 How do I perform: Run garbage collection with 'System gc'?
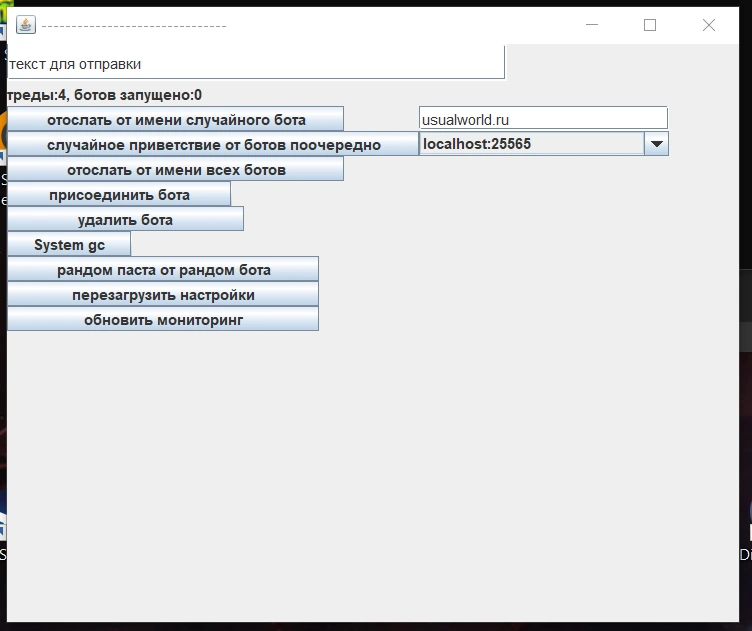(x=69, y=245)
